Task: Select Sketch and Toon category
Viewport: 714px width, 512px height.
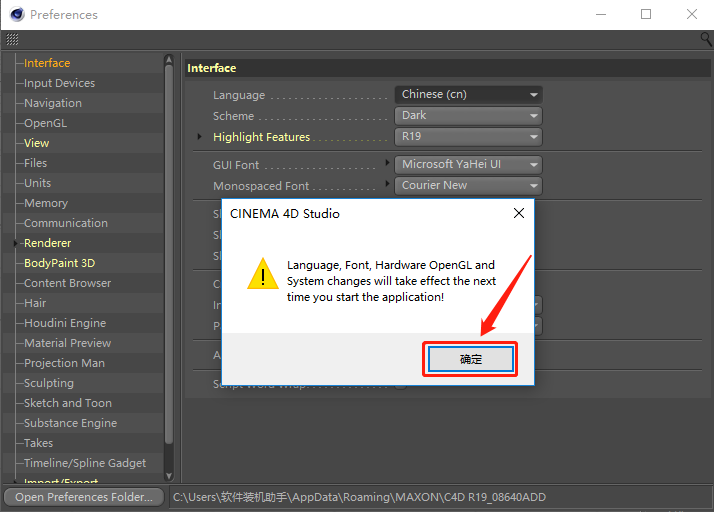Action: 67,403
